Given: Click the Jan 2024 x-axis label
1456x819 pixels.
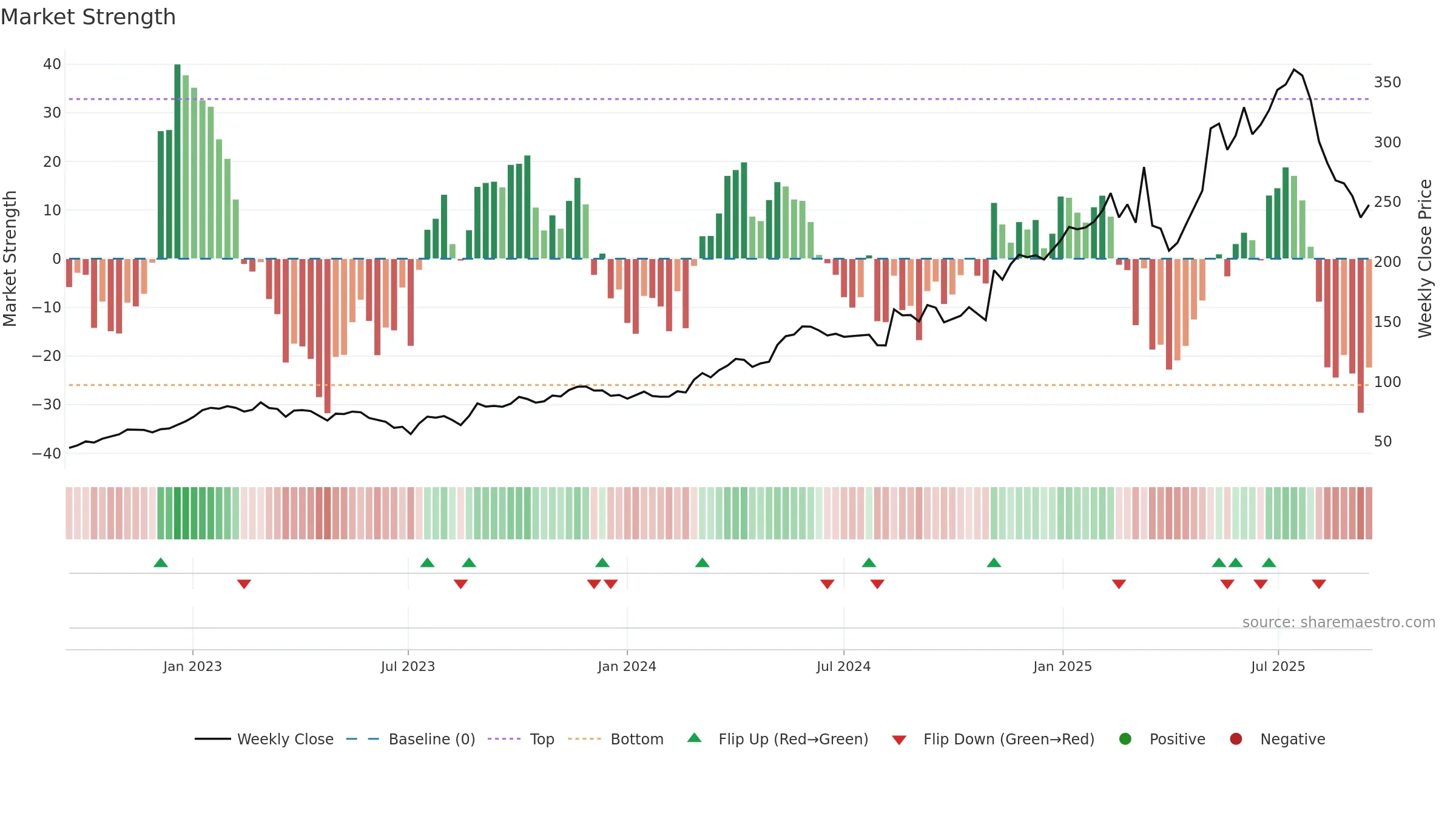Looking at the screenshot, I should point(627,666).
